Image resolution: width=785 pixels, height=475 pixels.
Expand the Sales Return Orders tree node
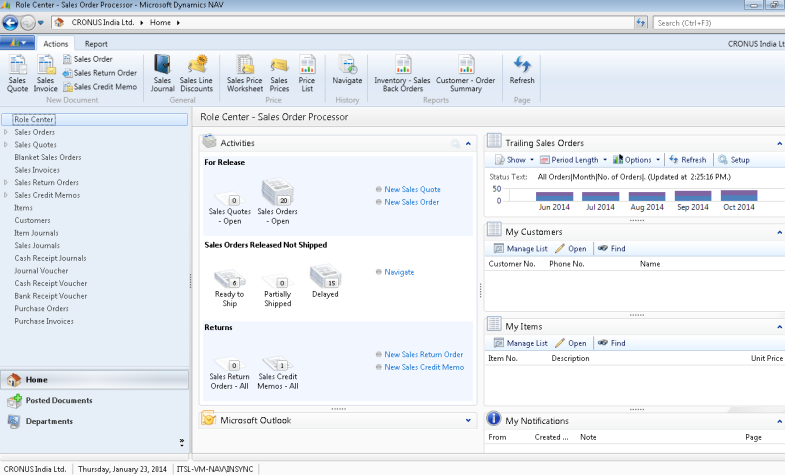pos(6,183)
